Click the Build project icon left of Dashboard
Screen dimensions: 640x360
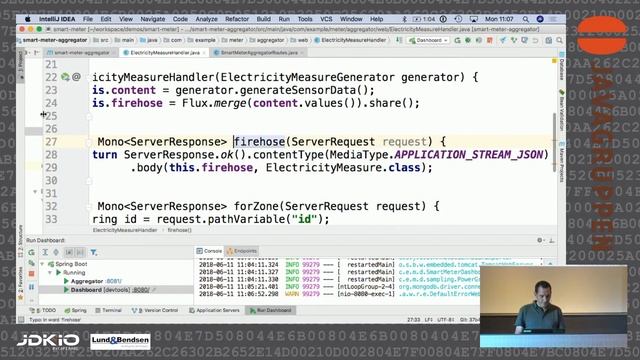399,40
